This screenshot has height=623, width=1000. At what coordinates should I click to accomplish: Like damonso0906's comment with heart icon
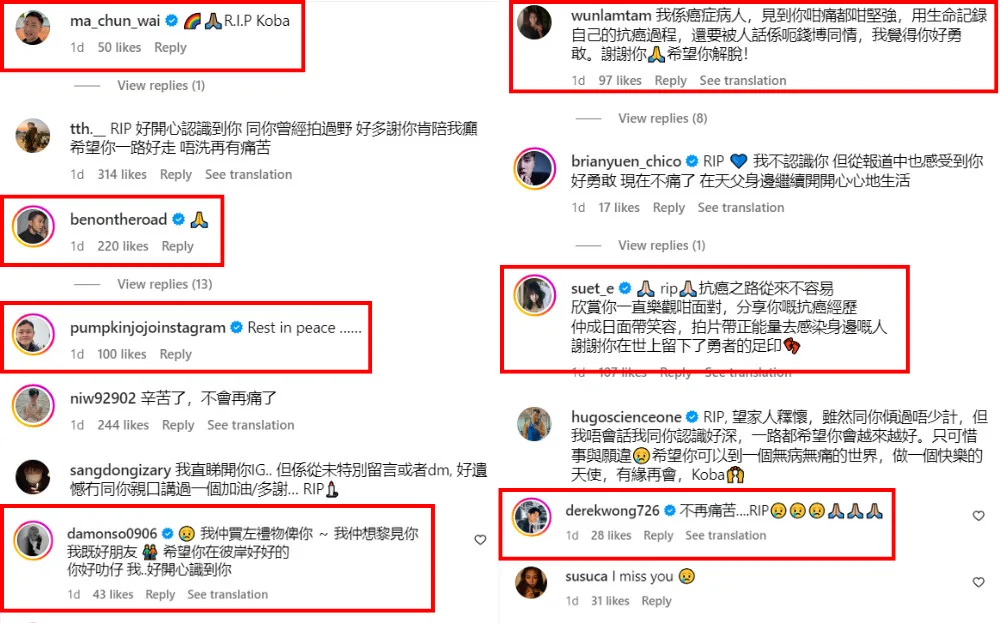pyautogui.click(x=480, y=540)
